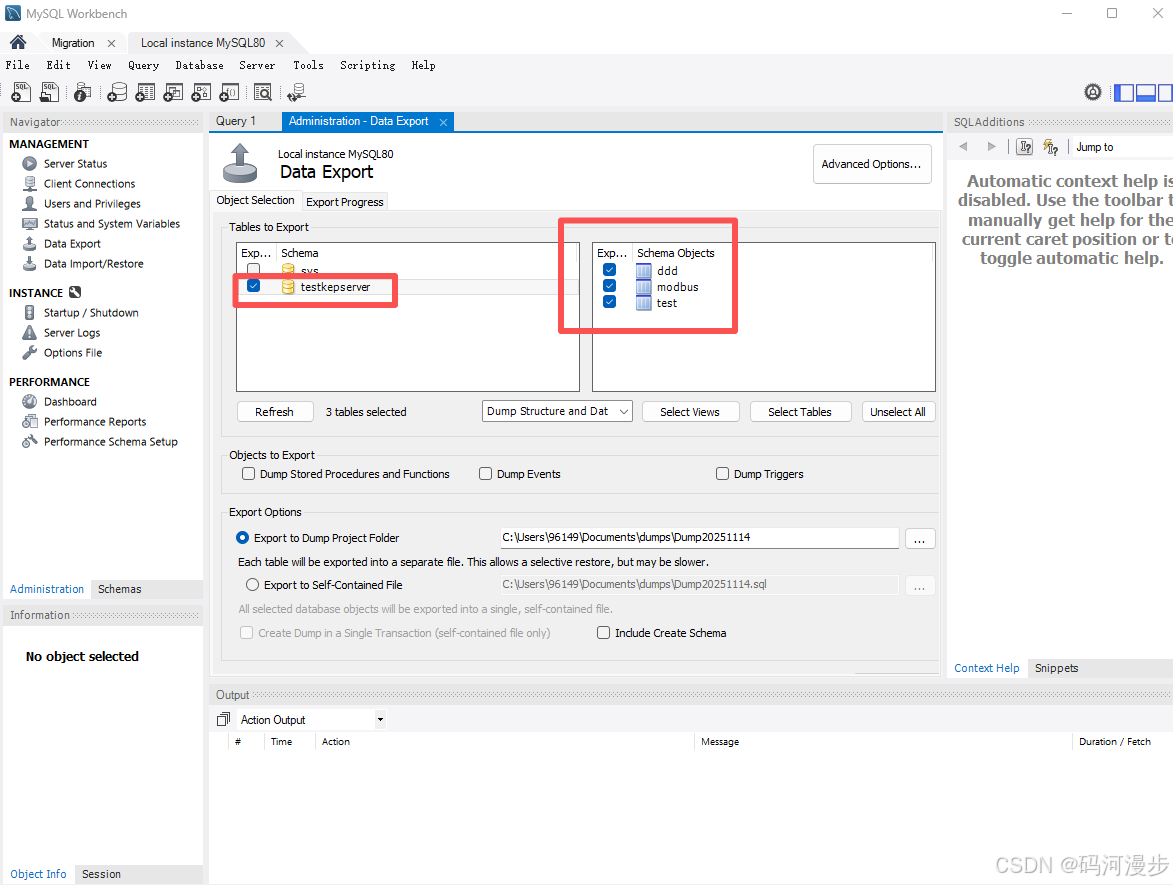Enable Dump Events checkbox

click(486, 474)
